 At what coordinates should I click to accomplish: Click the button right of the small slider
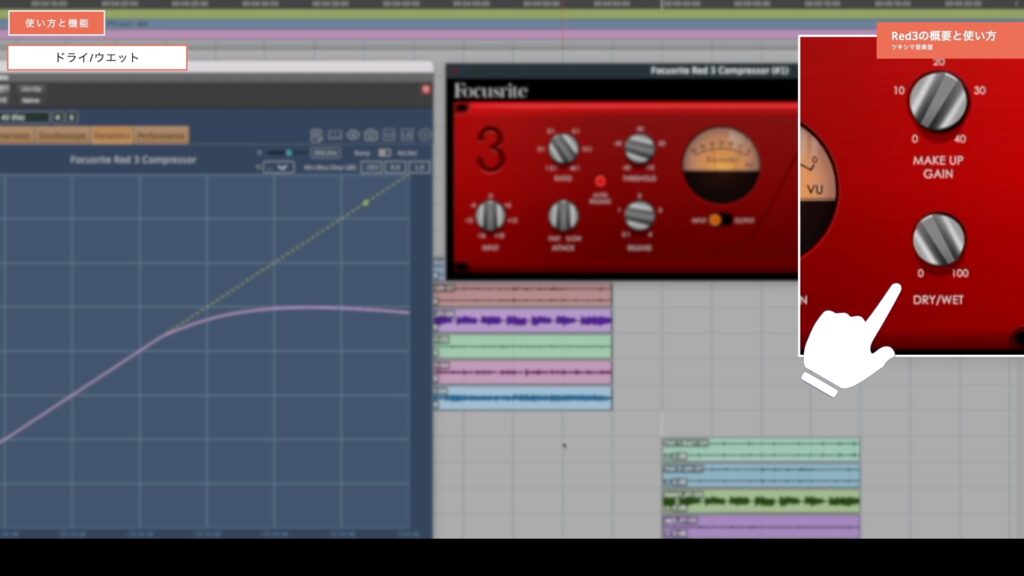[x=325, y=153]
